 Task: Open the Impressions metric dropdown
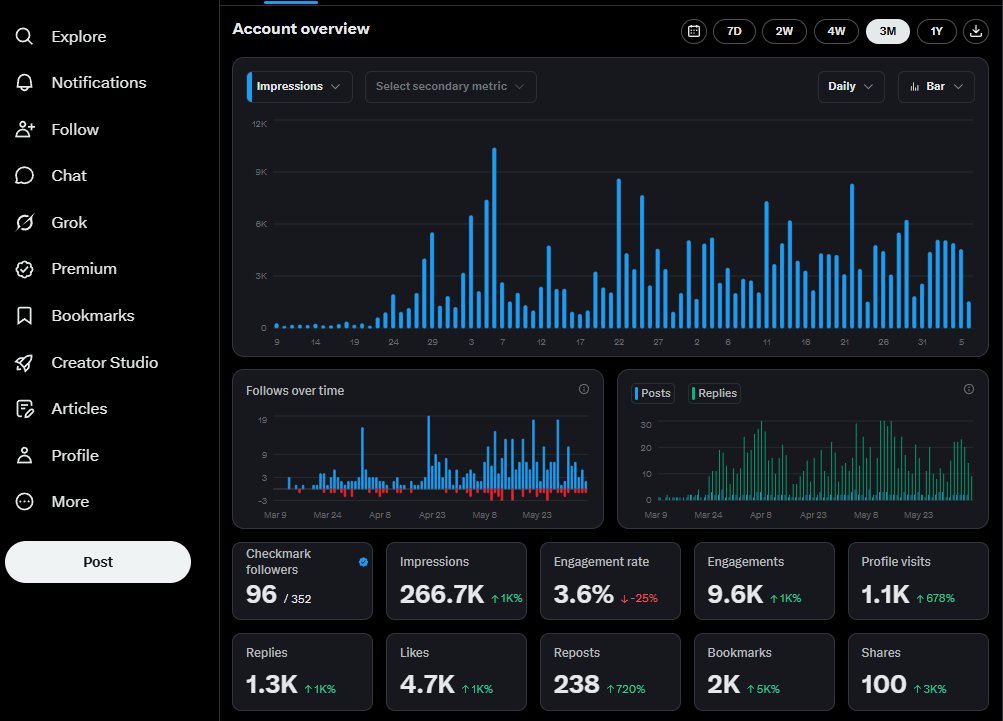pyautogui.click(x=299, y=86)
